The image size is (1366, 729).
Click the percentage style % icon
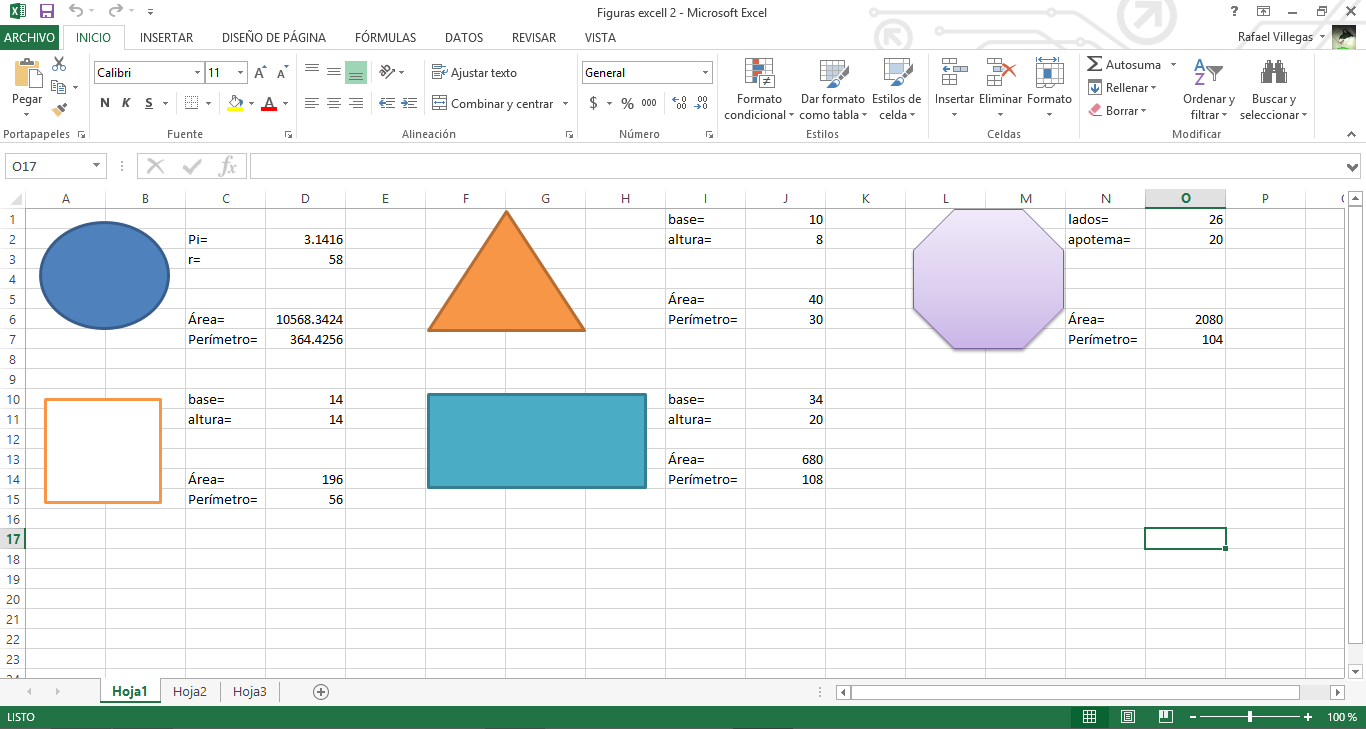pyautogui.click(x=627, y=103)
